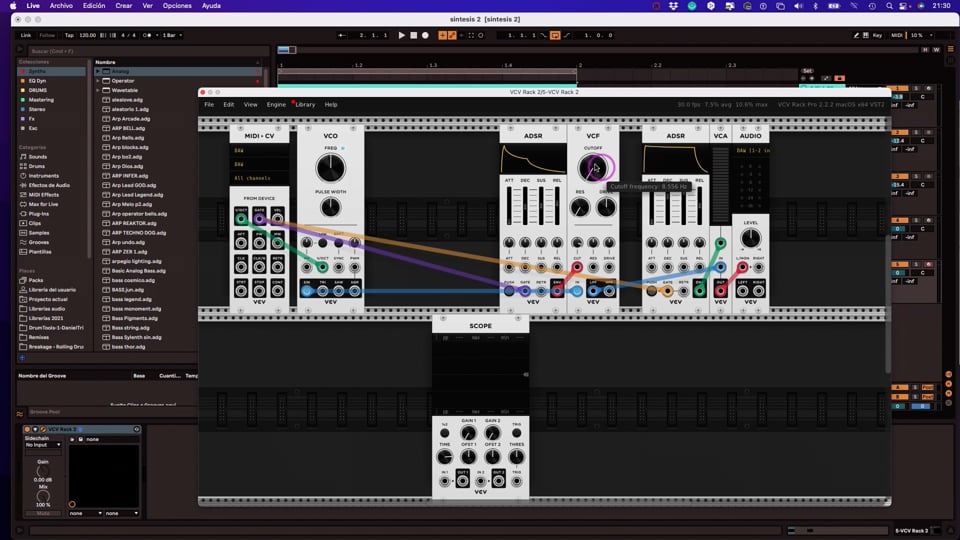Toggle the metronome icon in transport
This screenshot has width=960, height=540.
(147, 36)
